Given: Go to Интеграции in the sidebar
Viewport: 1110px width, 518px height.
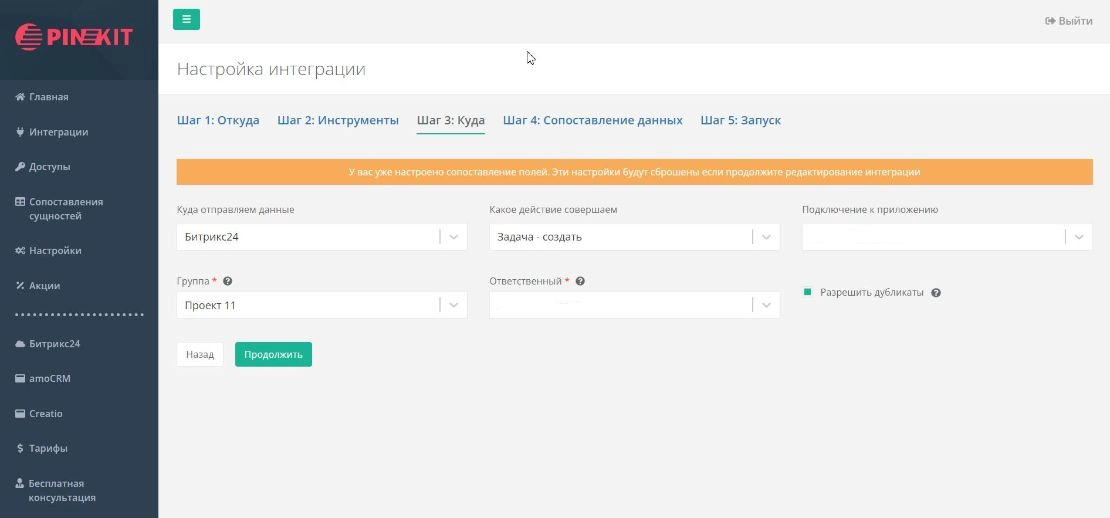Looking at the screenshot, I should (58, 132).
